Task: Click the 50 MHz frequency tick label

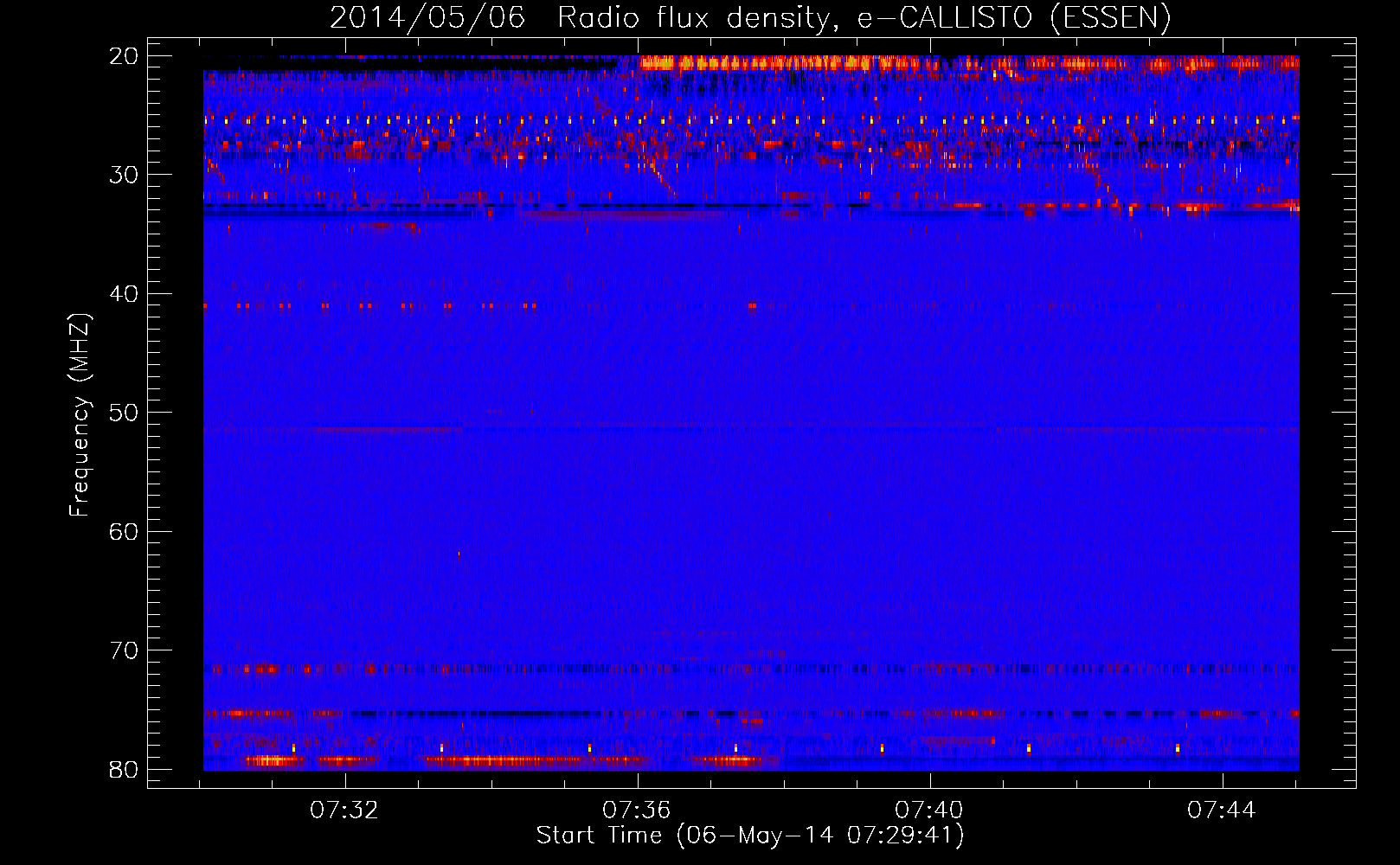Action: pos(125,413)
